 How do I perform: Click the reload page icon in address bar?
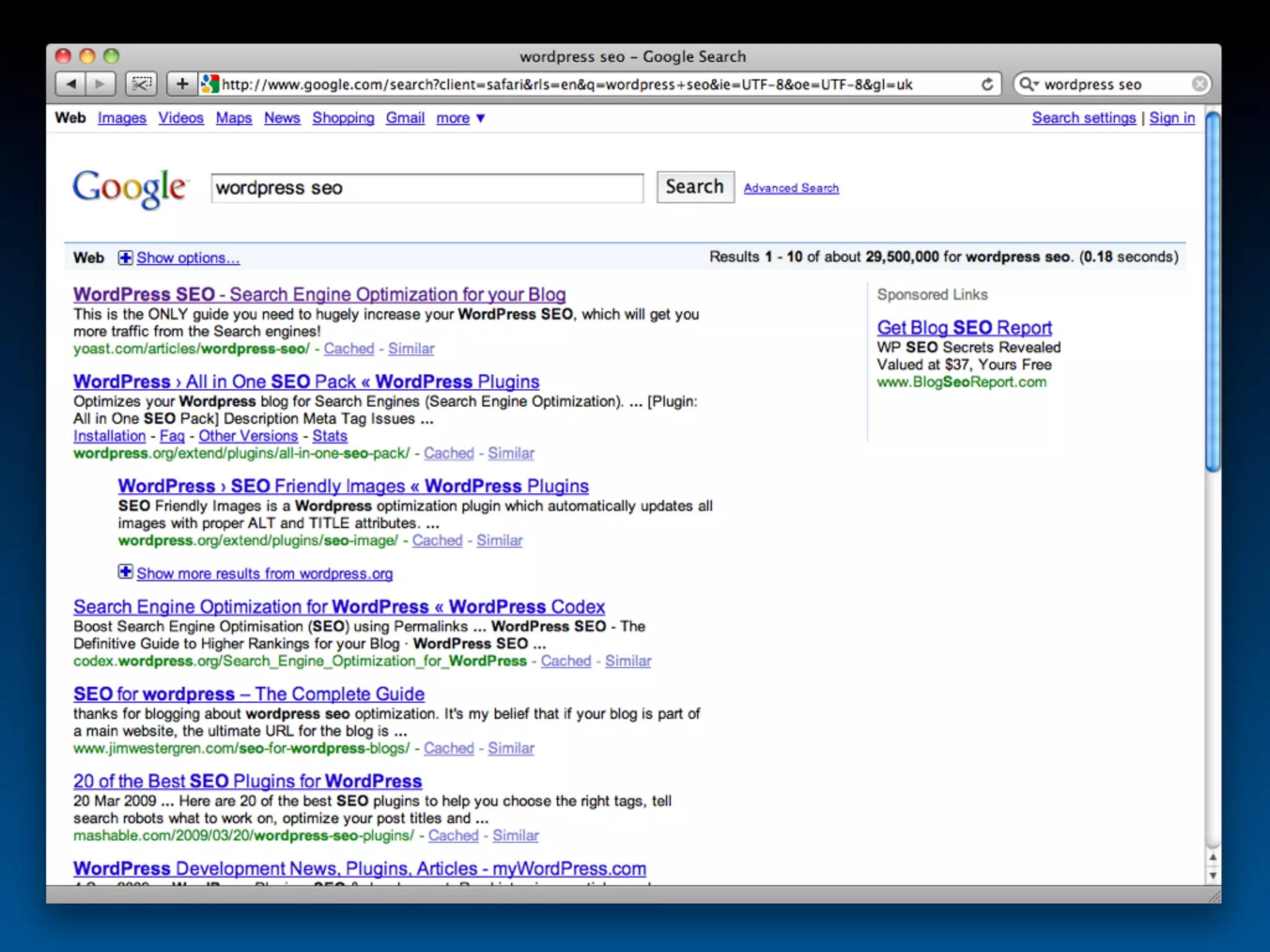click(987, 84)
